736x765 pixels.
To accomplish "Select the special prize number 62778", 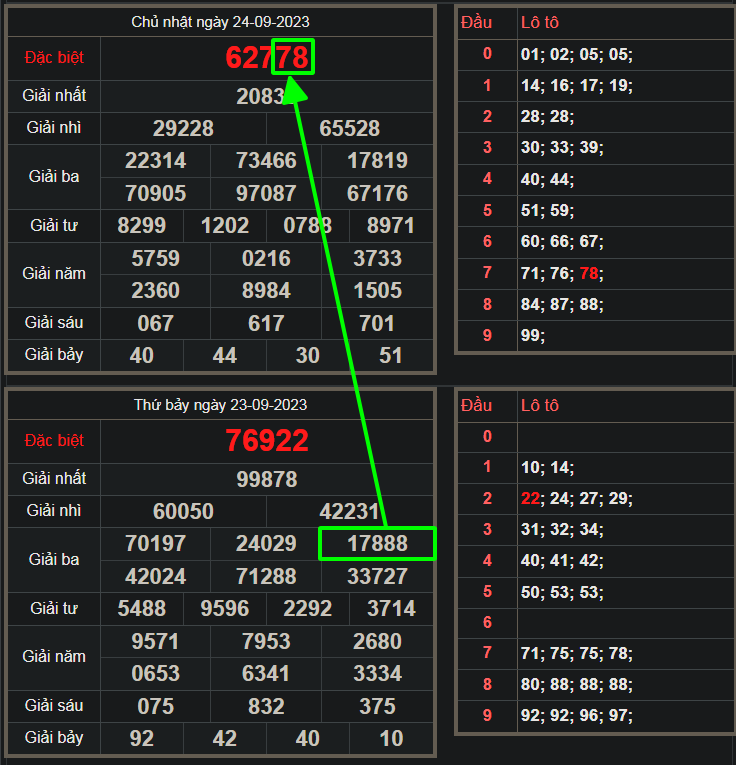I will point(267,57).
